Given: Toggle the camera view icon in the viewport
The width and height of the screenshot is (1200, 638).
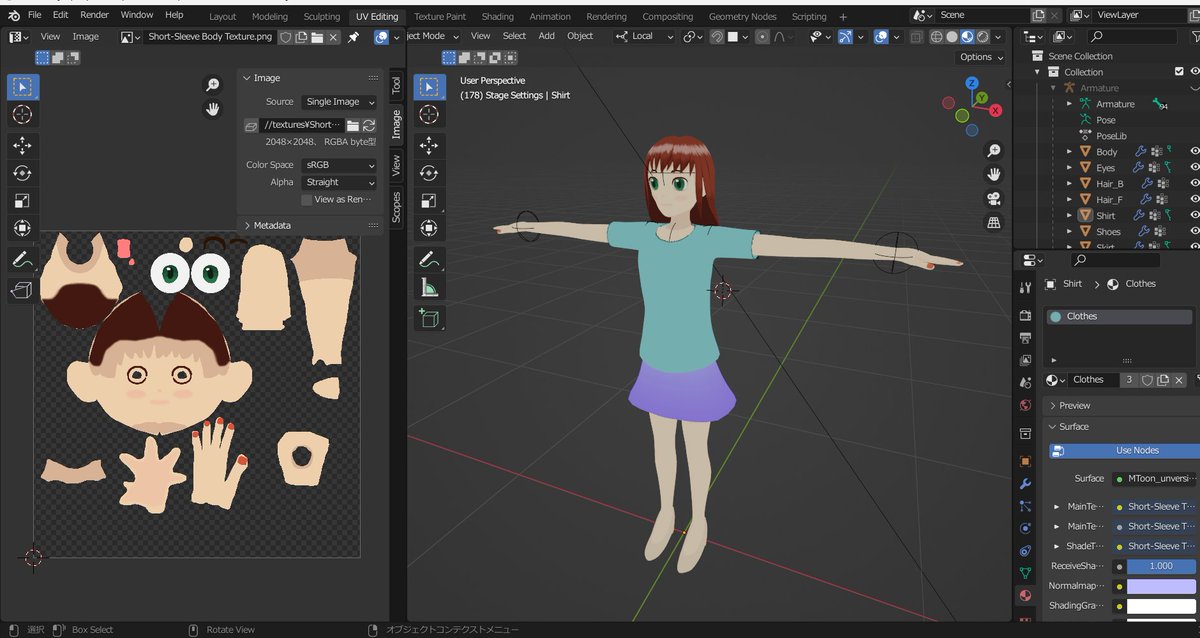Looking at the screenshot, I should click(994, 198).
